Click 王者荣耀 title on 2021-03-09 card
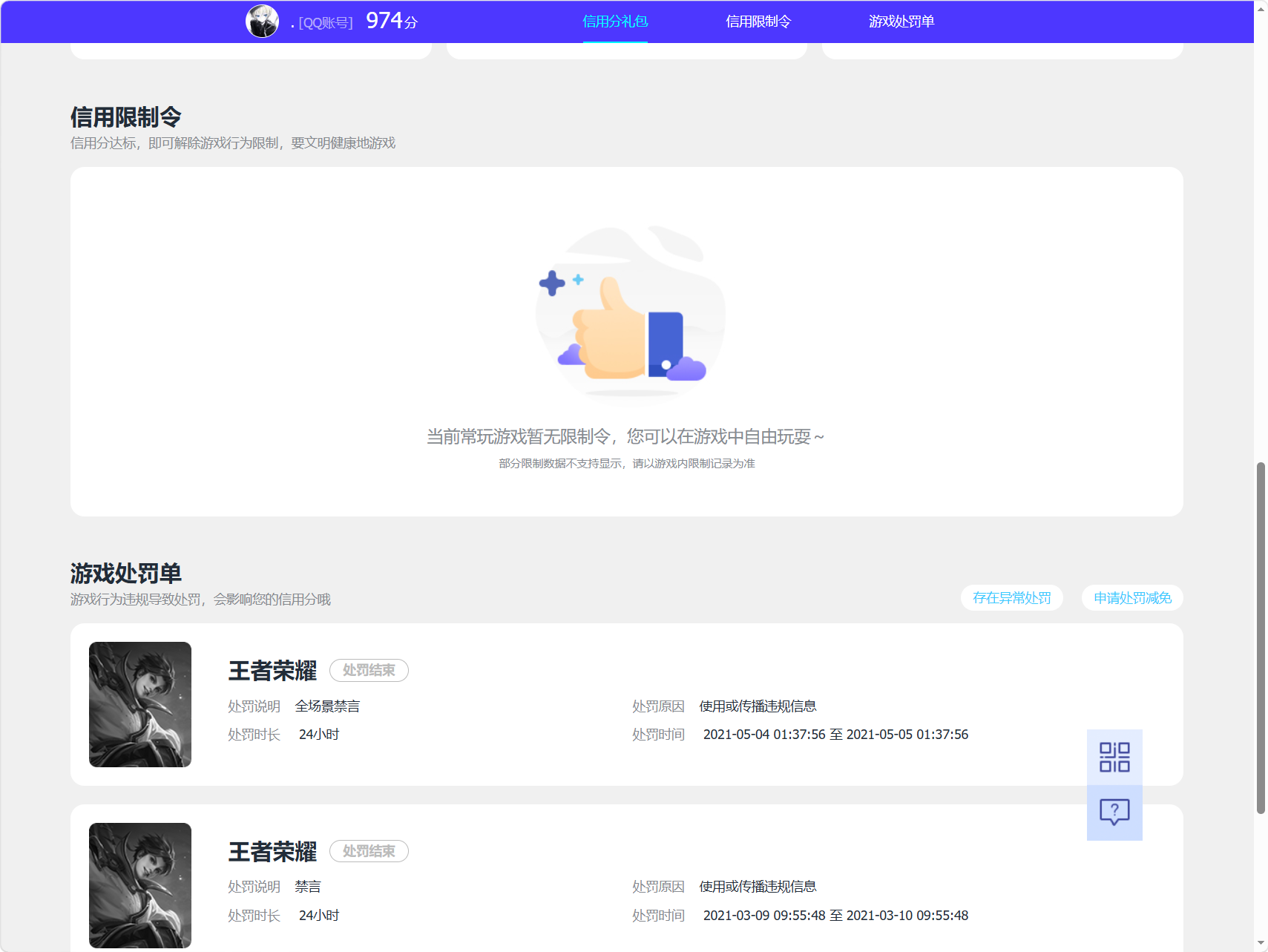The image size is (1268, 952). pyautogui.click(x=272, y=851)
